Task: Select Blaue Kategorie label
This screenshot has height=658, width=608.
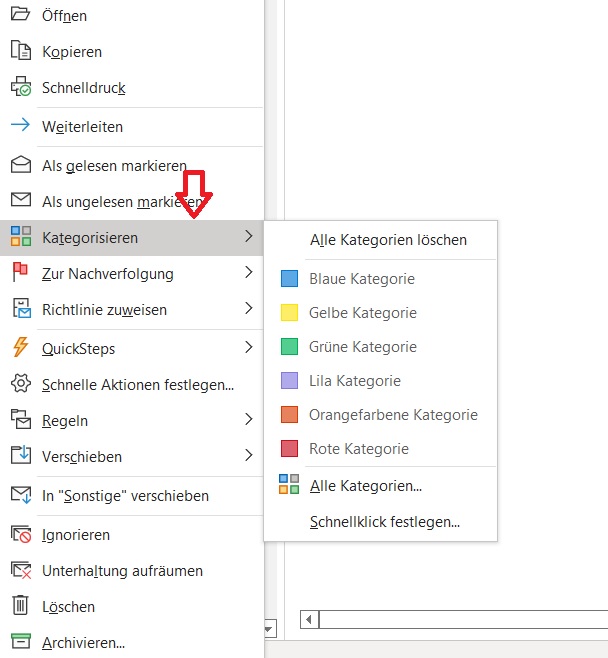Action: point(362,279)
